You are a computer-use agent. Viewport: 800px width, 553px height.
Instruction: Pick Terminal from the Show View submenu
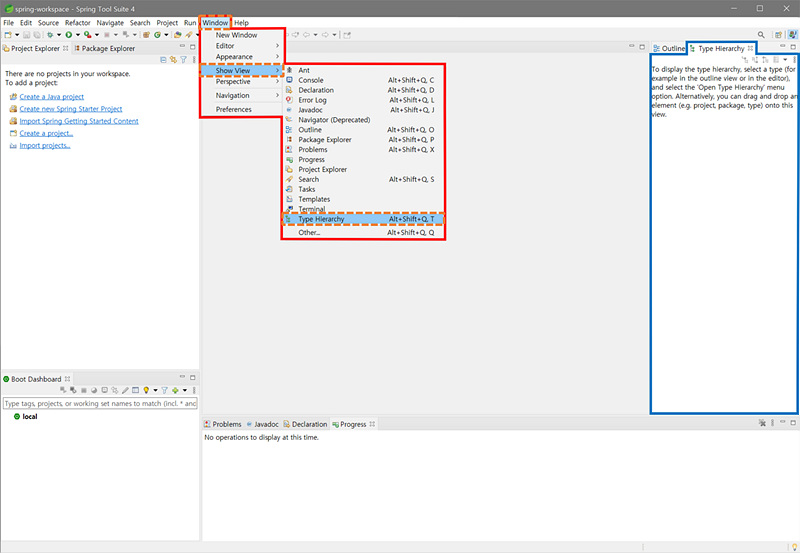[363, 209]
